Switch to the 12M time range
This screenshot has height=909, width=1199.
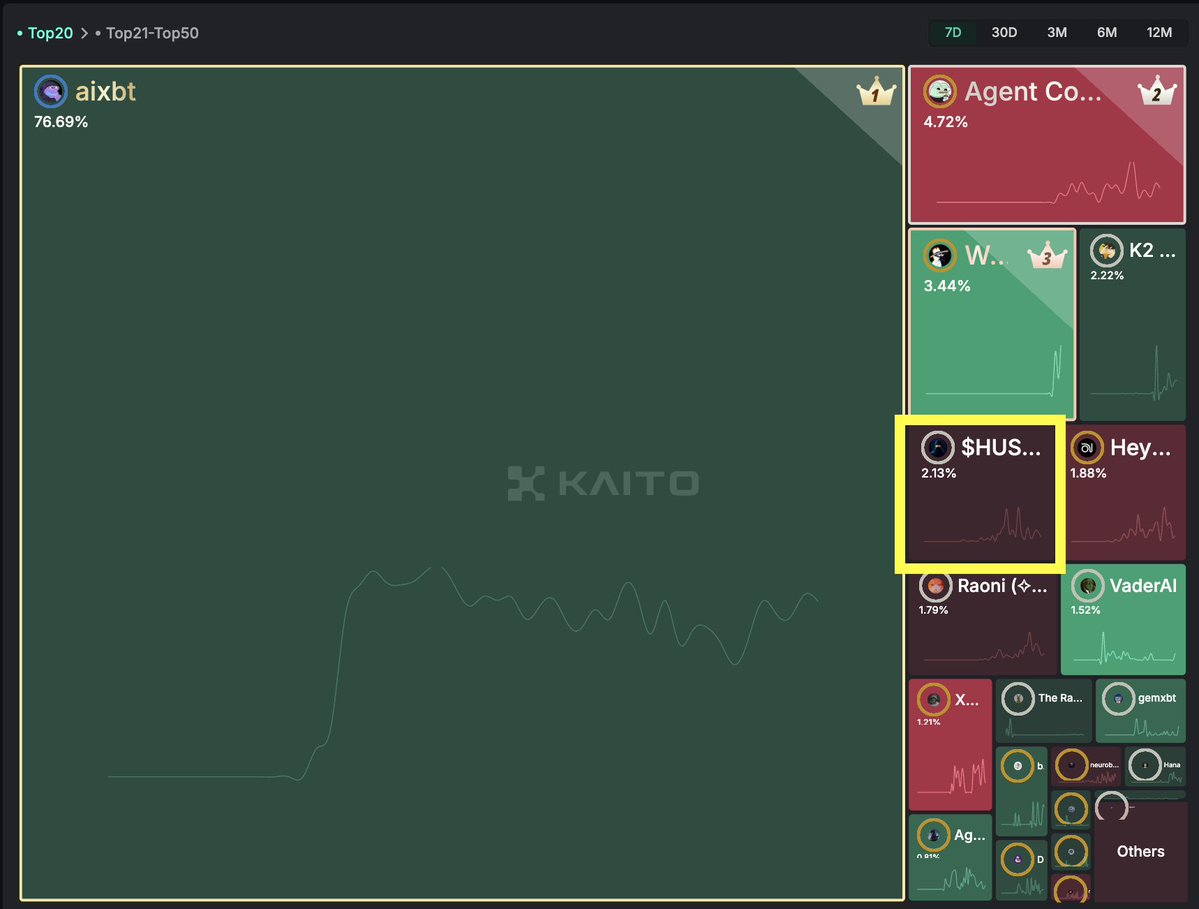click(x=1158, y=32)
